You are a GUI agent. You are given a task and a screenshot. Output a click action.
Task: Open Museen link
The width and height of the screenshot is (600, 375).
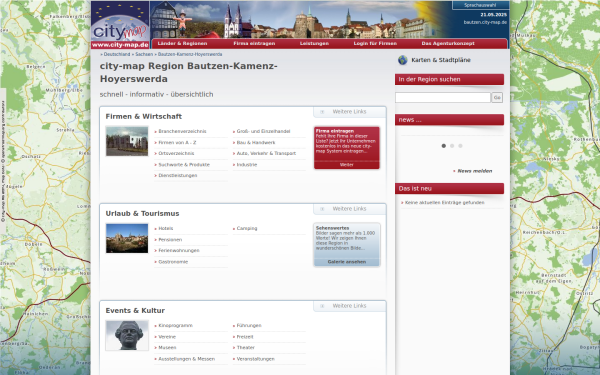(x=167, y=348)
